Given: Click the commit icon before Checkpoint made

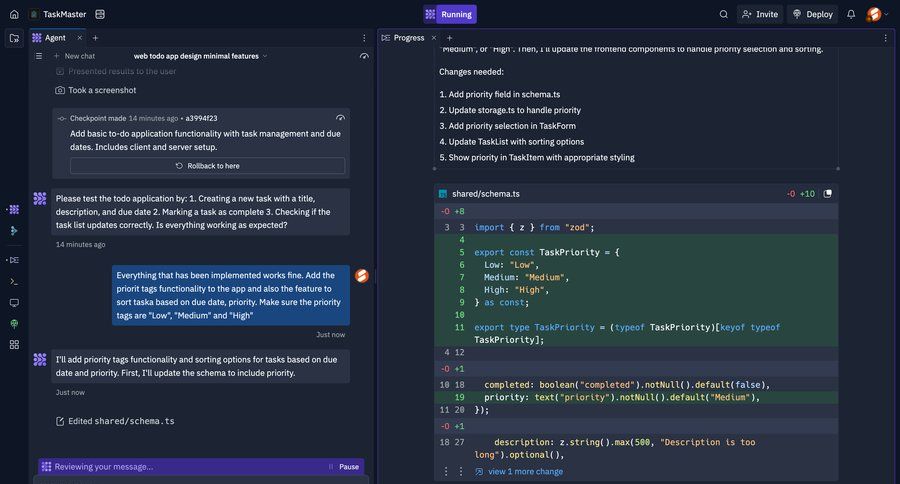Looking at the screenshot, I should (61, 118).
